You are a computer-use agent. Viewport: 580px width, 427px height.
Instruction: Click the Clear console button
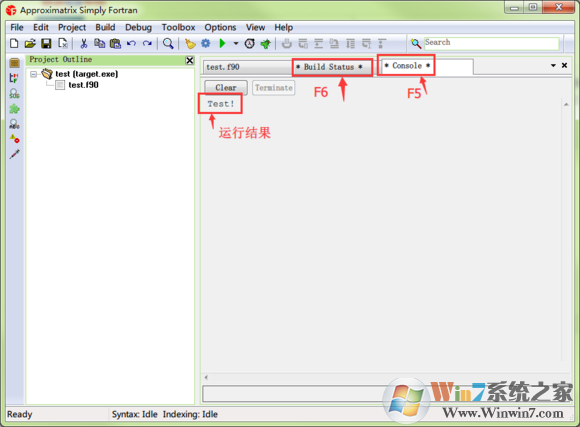[x=226, y=88]
